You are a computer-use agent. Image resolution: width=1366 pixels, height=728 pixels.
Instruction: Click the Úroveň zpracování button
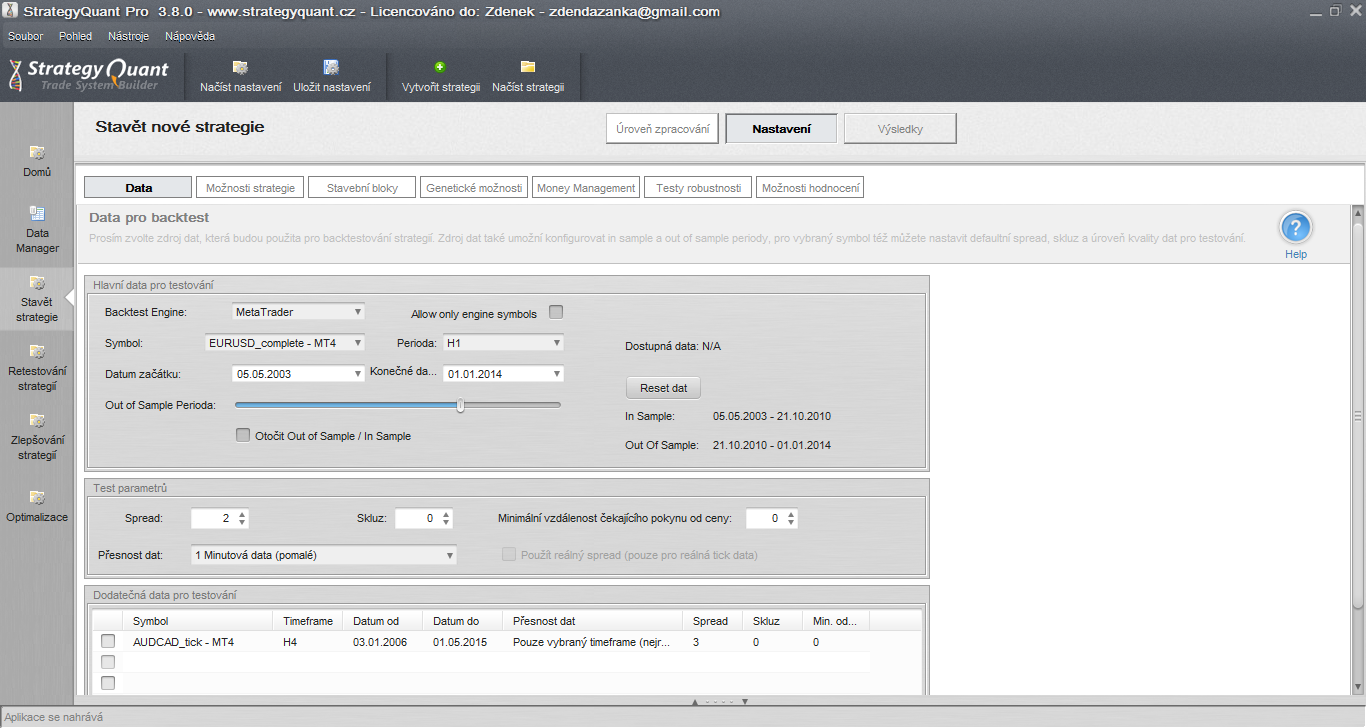pyautogui.click(x=662, y=129)
